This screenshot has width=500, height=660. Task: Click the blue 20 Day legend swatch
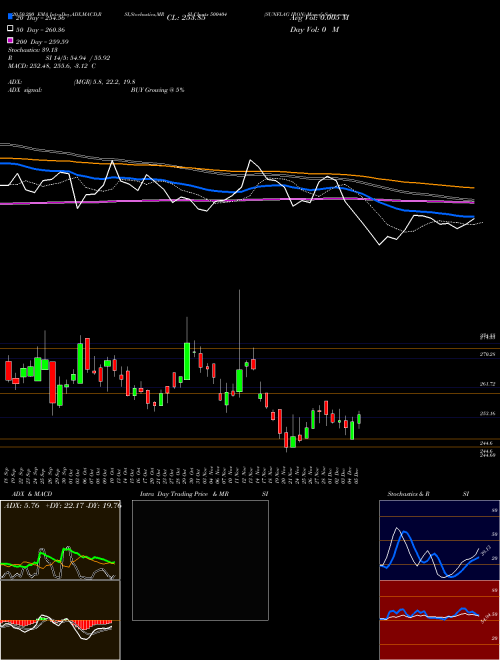click(x=10, y=17)
